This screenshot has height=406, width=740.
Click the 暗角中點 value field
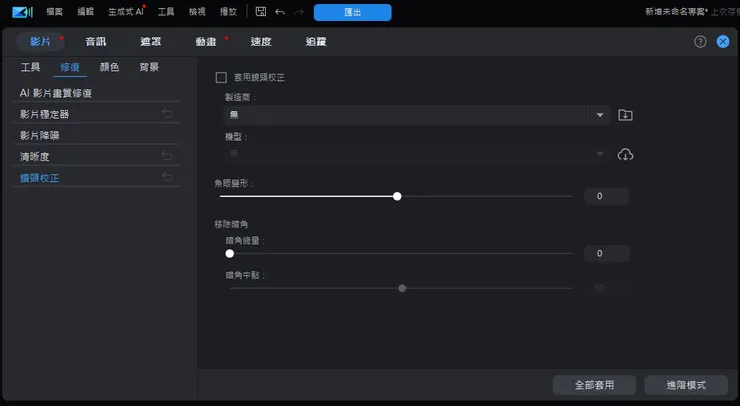click(606, 288)
